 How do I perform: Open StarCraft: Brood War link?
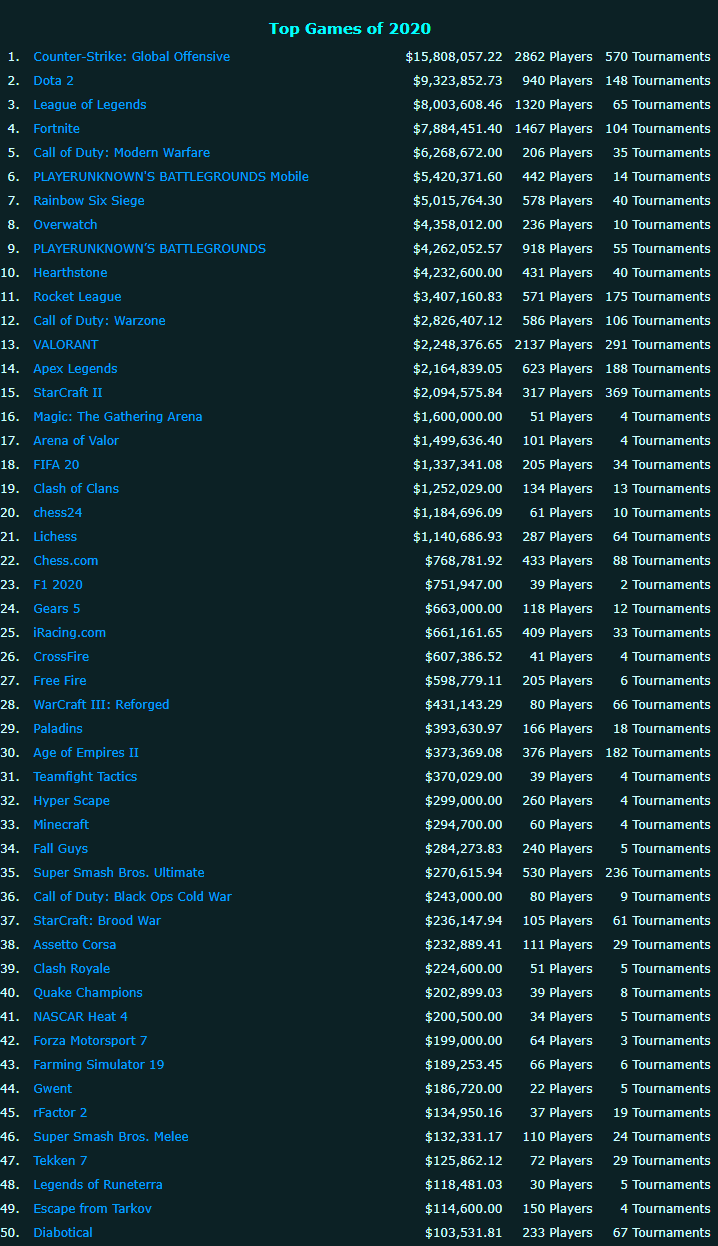97,921
